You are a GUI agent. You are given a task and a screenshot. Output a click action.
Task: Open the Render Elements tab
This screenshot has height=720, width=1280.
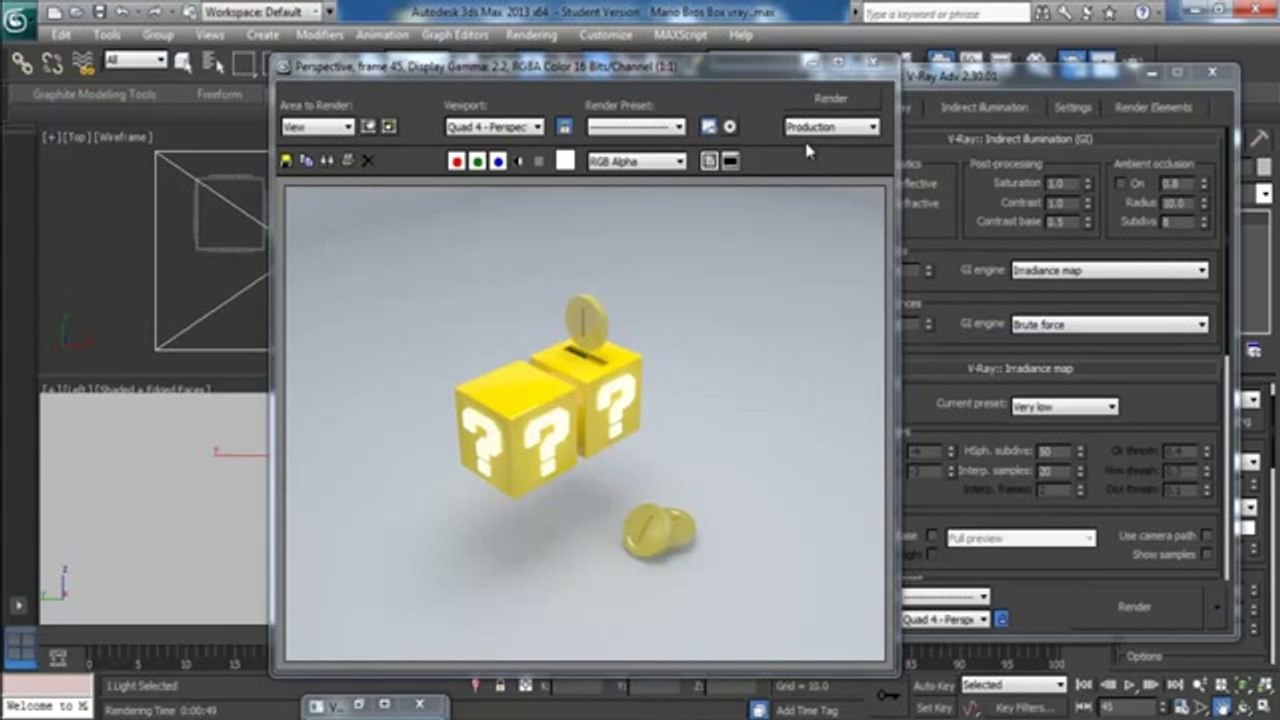(1153, 107)
